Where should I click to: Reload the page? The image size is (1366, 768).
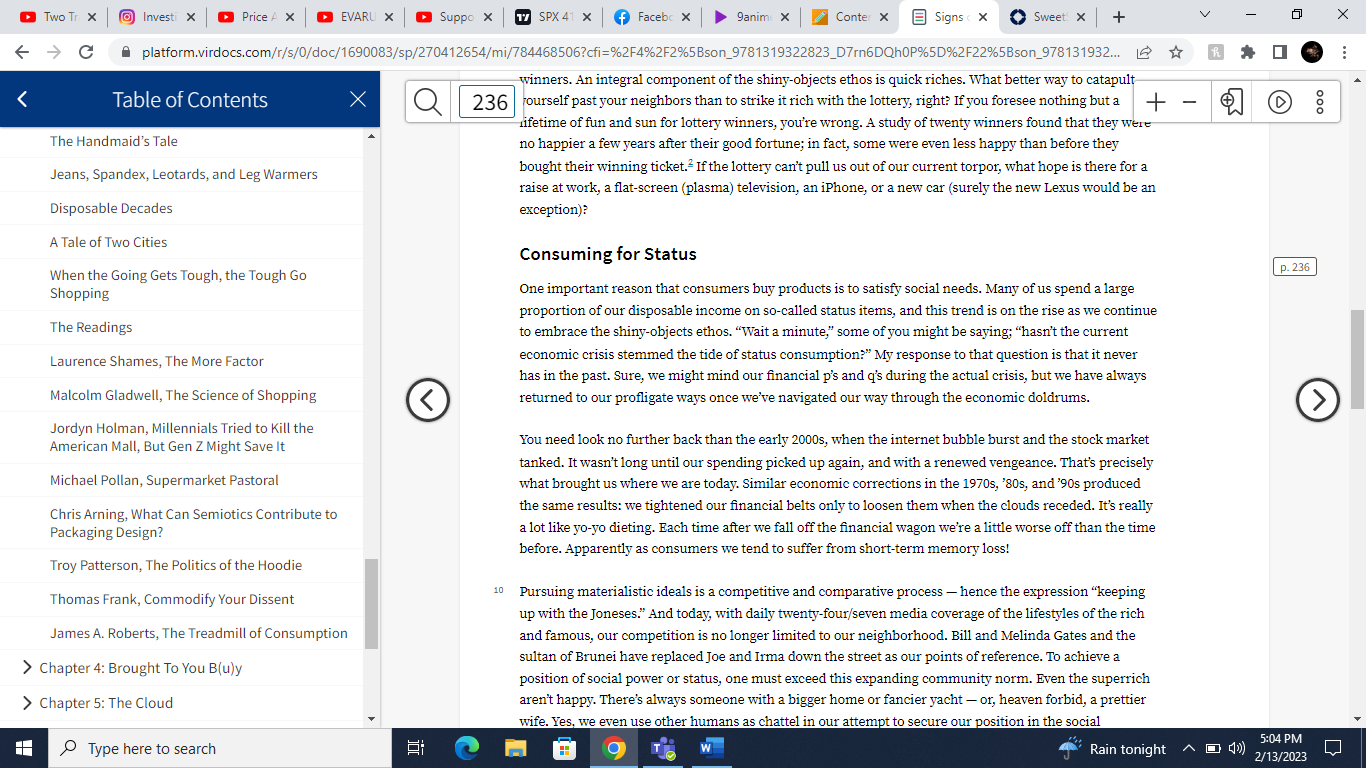click(86, 52)
